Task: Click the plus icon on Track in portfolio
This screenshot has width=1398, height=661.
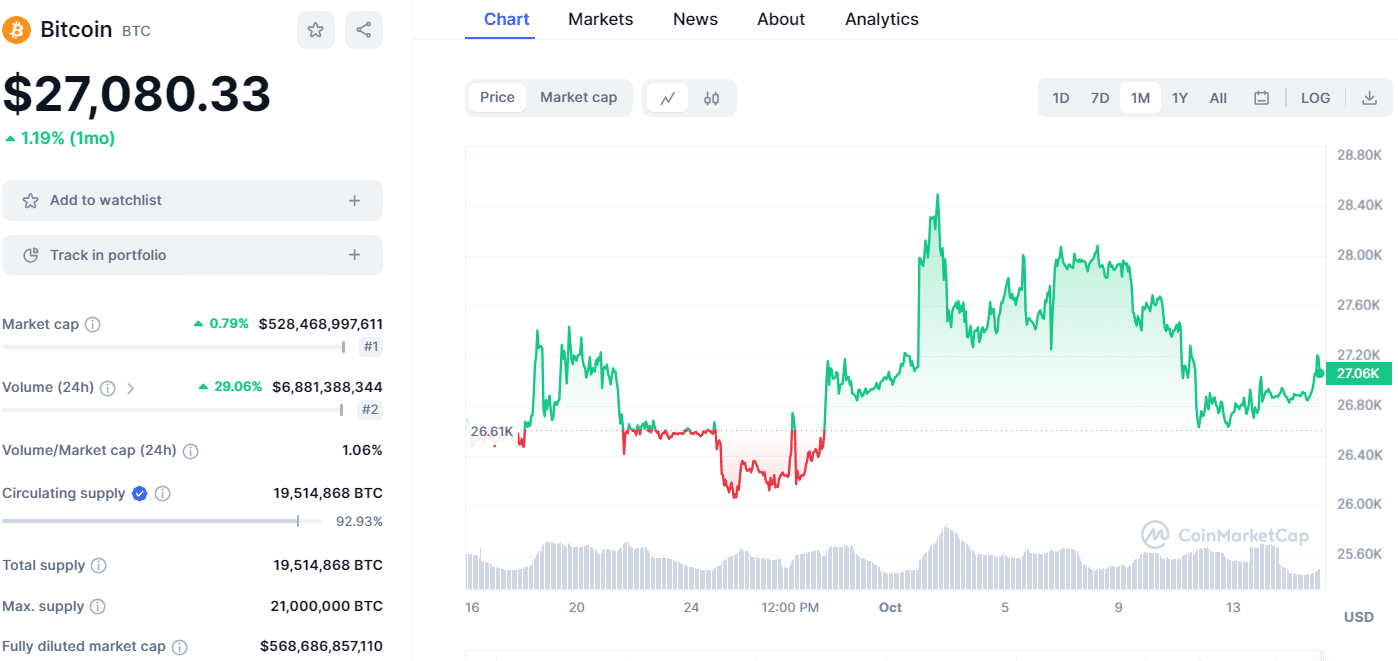Action: pos(354,255)
